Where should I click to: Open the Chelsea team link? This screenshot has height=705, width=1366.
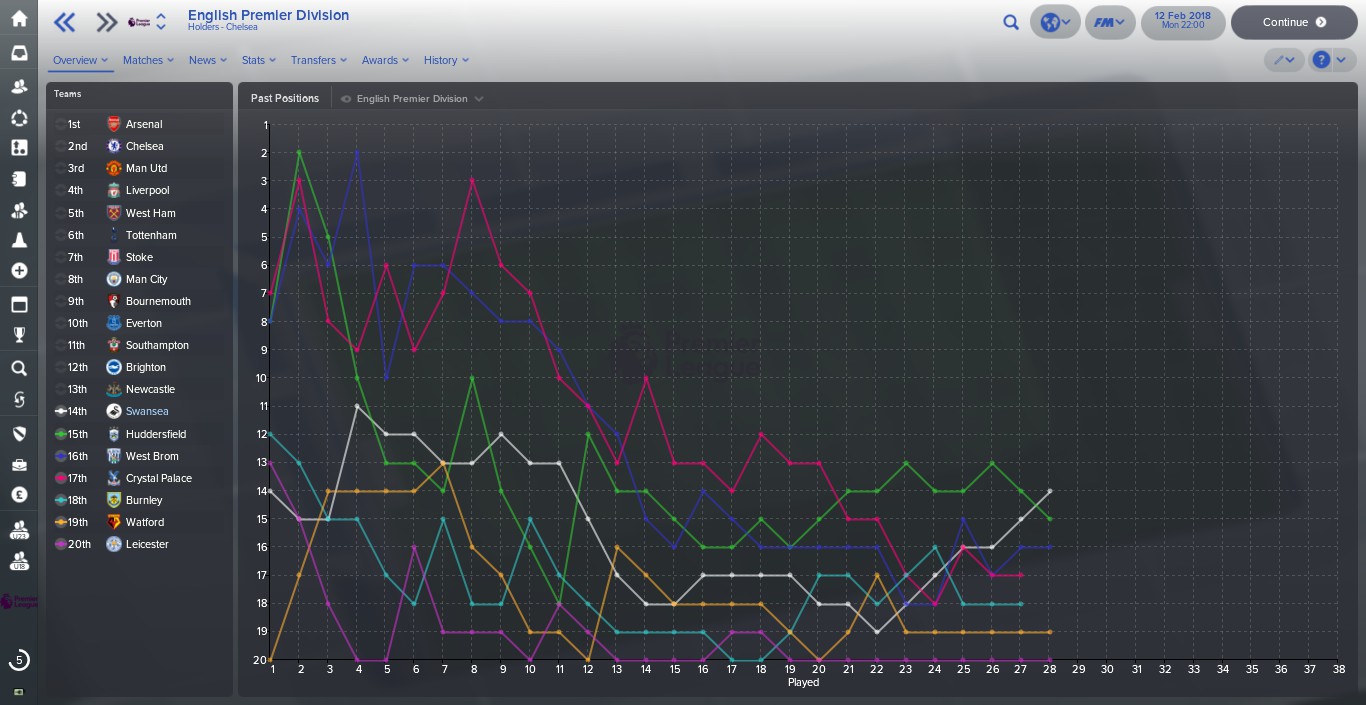point(144,146)
